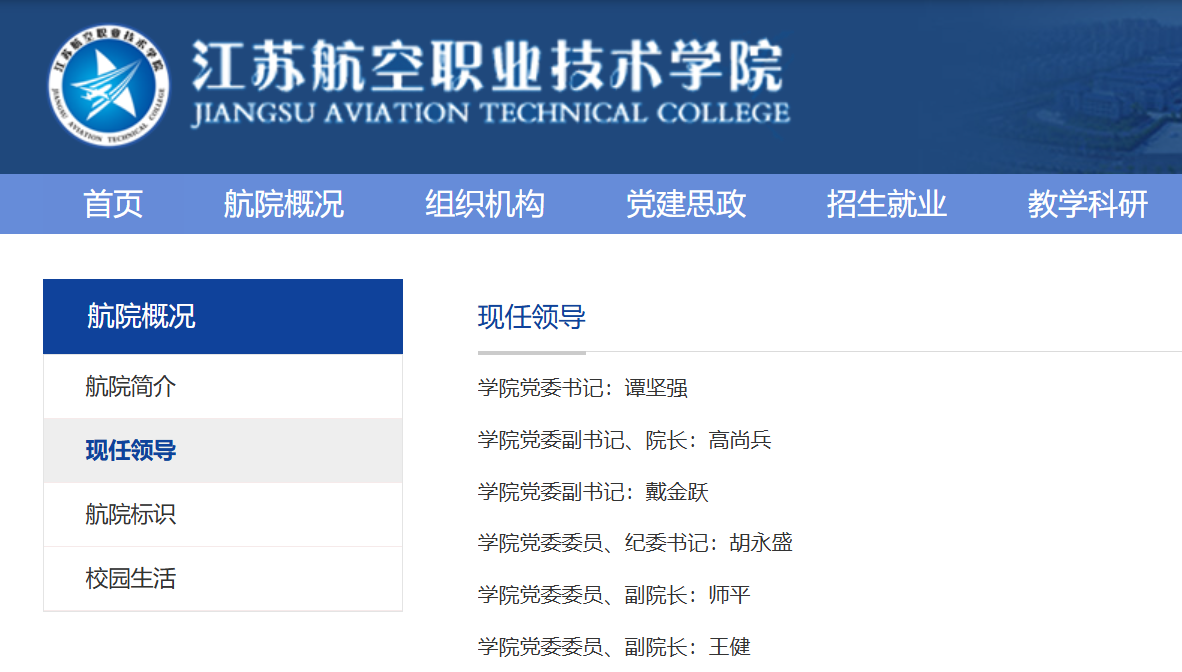Screen dimensions: 1182x672
Task: Open 航院概况 in the top navigation bar
Action: [x=283, y=204]
